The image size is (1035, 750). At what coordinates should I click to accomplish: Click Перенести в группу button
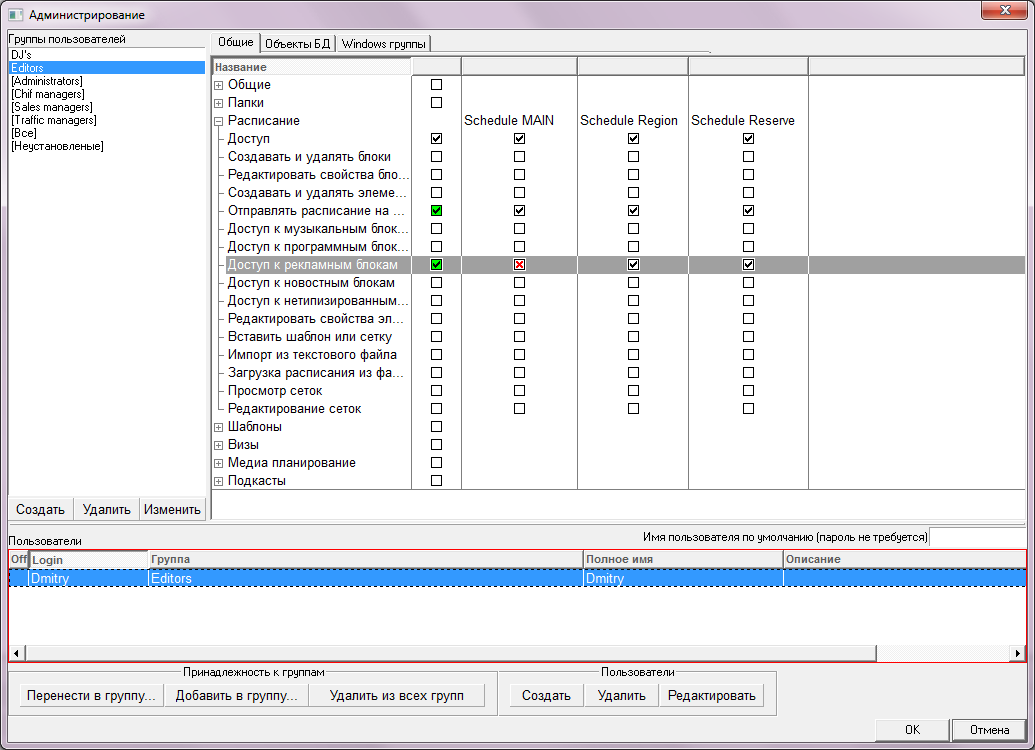pyautogui.click(x=91, y=696)
